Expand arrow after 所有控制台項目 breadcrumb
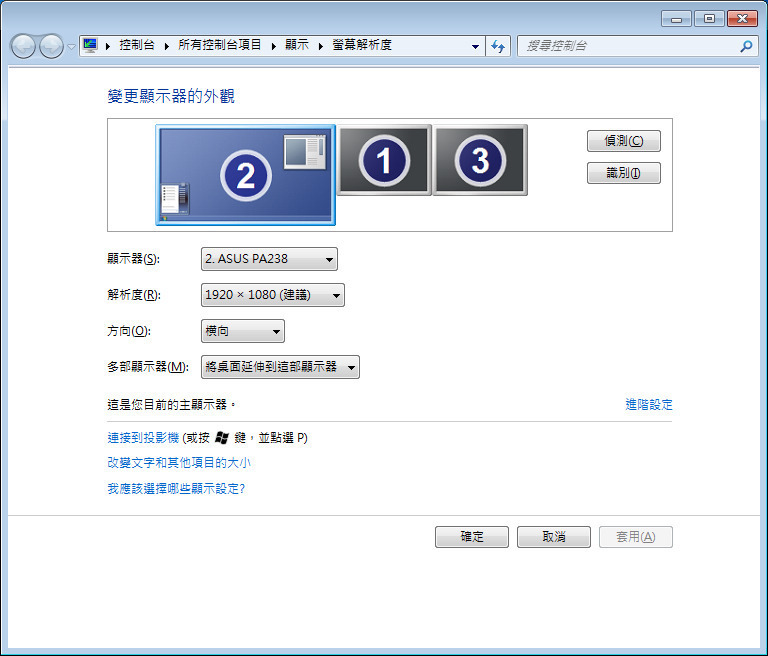This screenshot has height=656, width=768. [273, 46]
